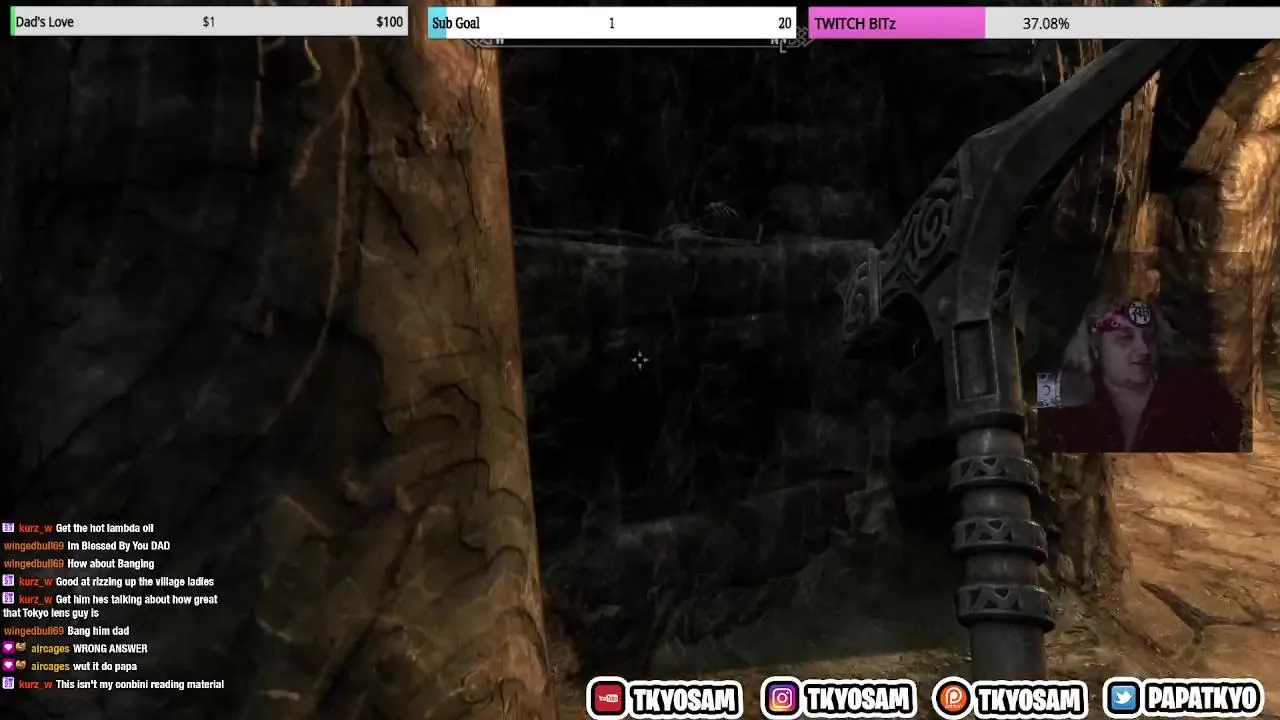Click chat message "Im Blessed By You DAD"

coord(118,546)
